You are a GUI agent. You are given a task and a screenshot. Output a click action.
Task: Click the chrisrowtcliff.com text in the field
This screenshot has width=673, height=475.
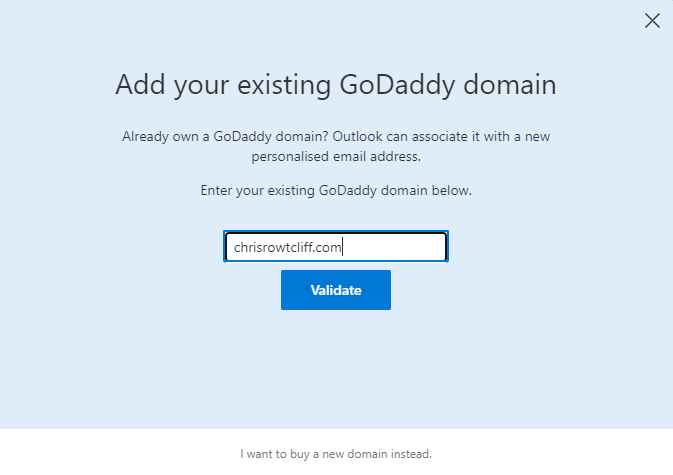(287, 247)
